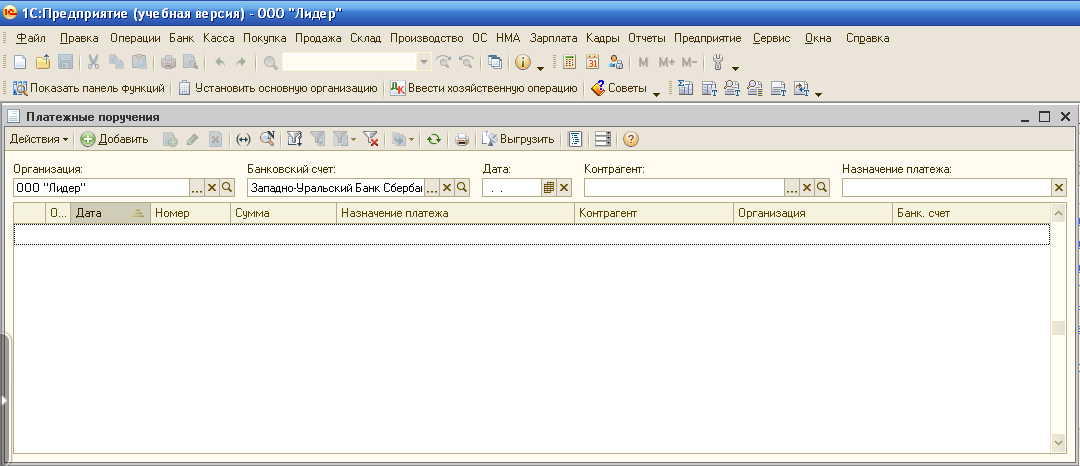This screenshot has height=466, width=1080.
Task: Click the list settings columns icon
Action: (603, 139)
